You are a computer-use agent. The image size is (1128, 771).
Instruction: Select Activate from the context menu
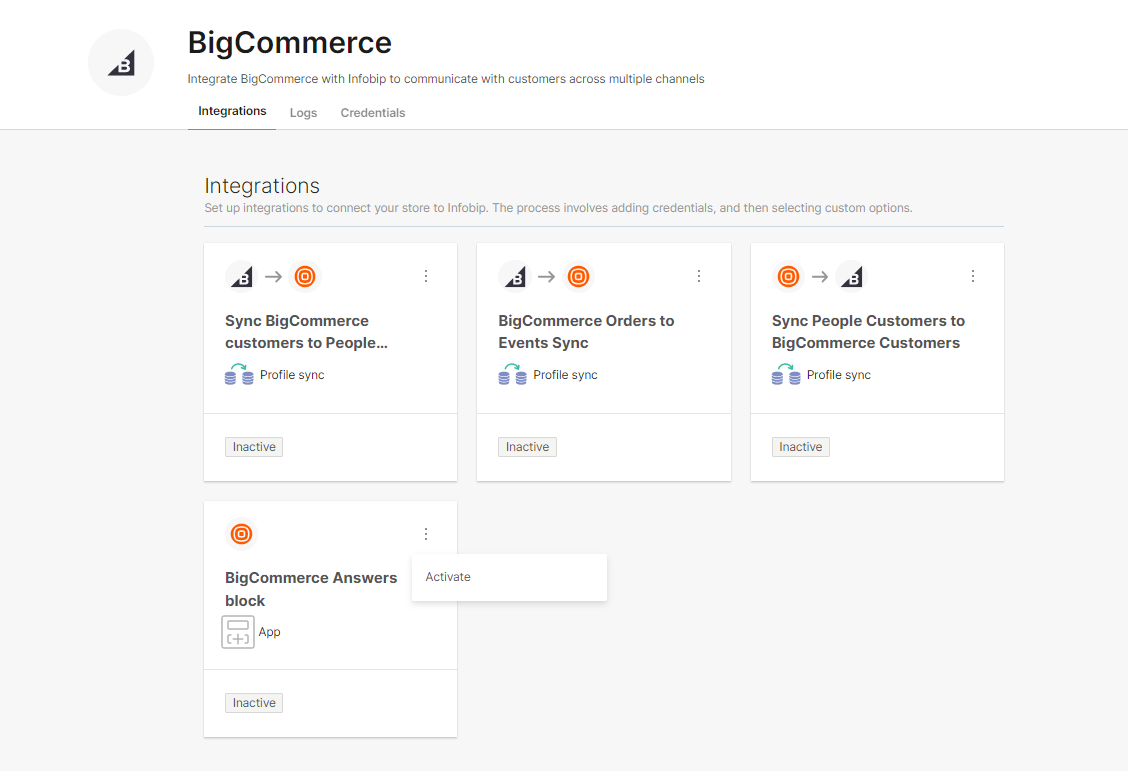[x=448, y=577]
